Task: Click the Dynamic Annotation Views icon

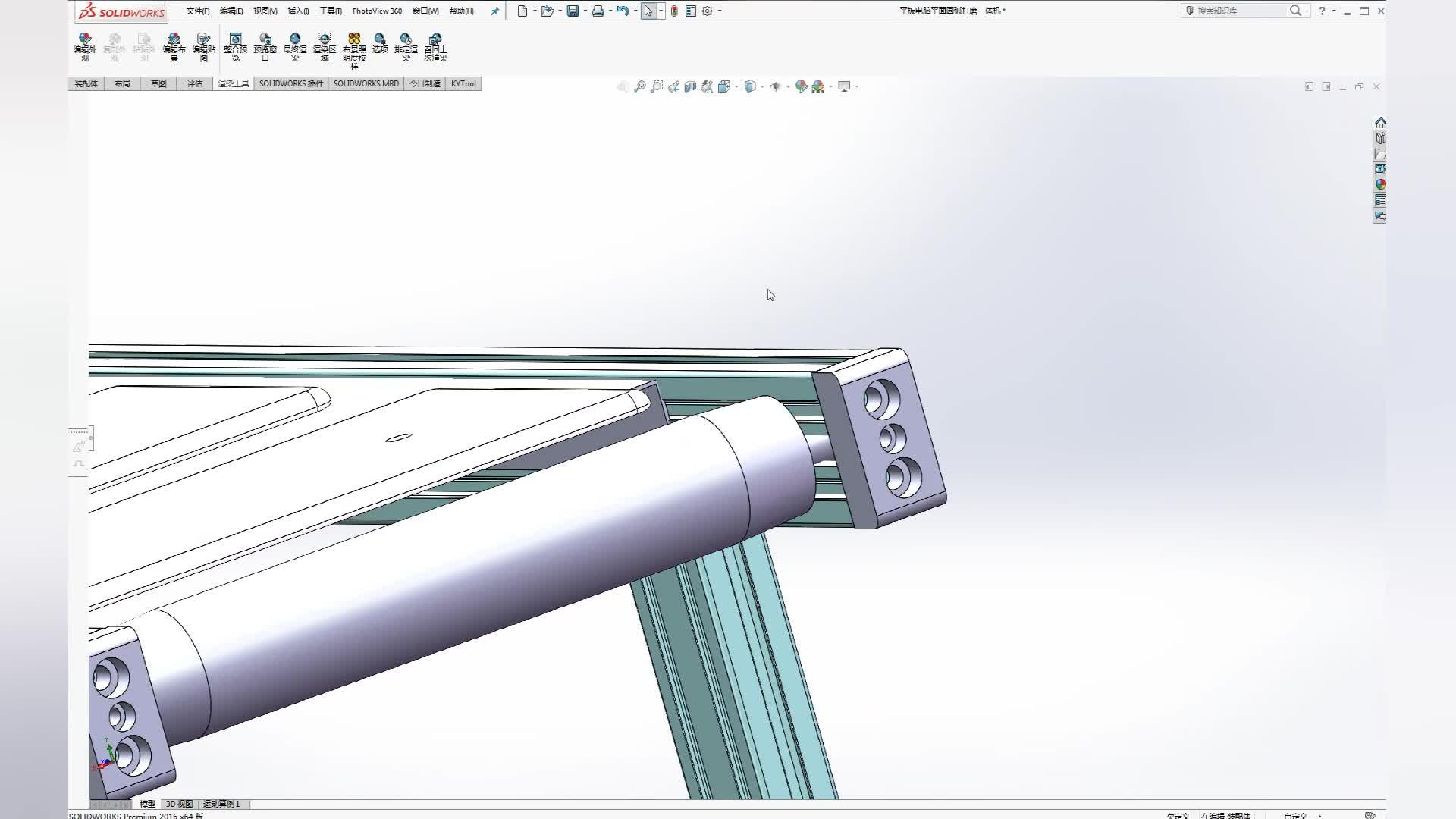Action: point(707,86)
